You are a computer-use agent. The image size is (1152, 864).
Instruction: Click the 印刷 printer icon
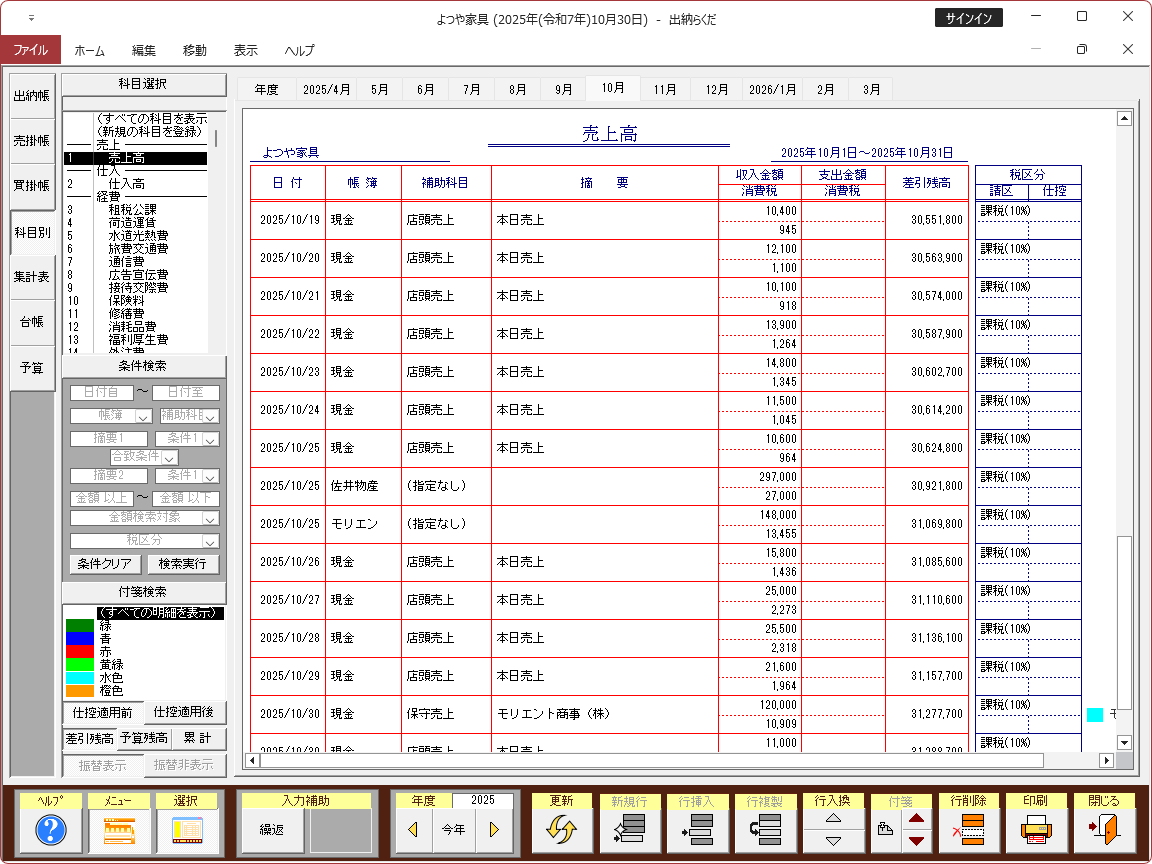coord(1036,830)
